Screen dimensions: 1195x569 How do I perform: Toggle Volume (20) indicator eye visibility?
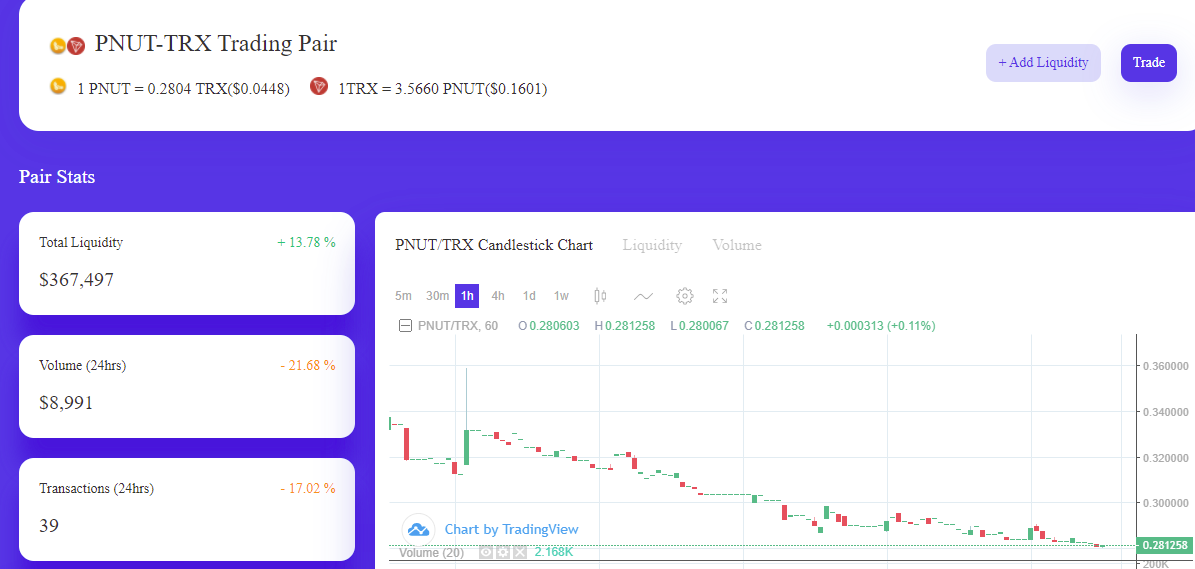pyautogui.click(x=485, y=552)
